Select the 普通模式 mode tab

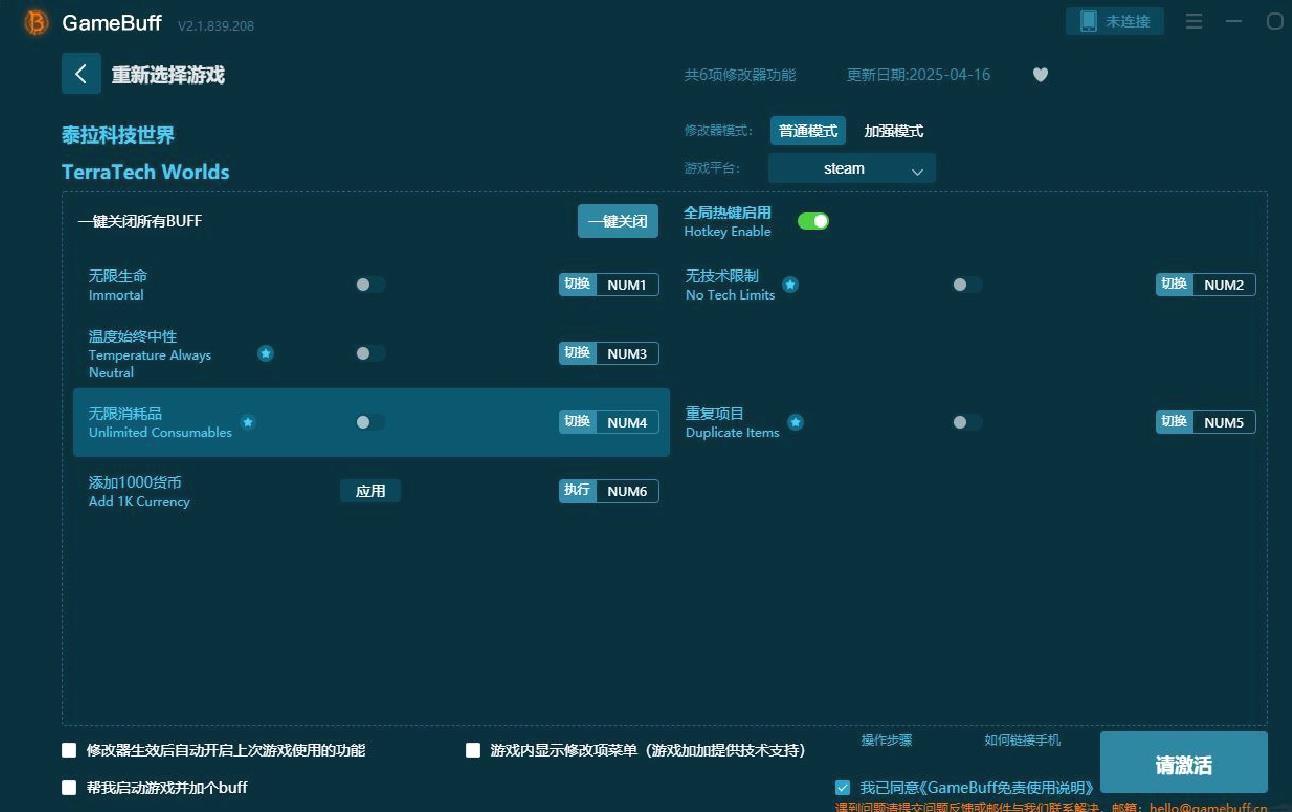click(x=808, y=130)
